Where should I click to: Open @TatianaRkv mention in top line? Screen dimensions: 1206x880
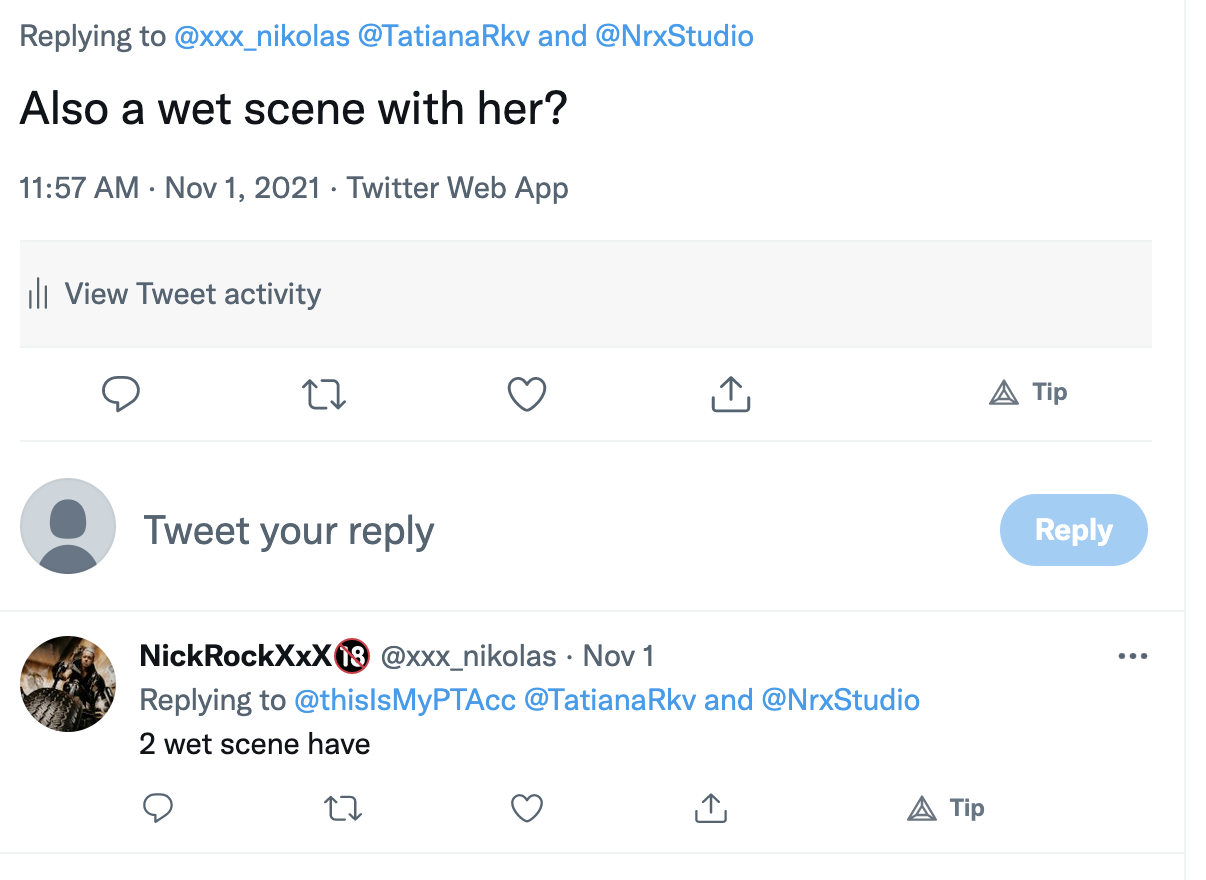[x=445, y=37]
